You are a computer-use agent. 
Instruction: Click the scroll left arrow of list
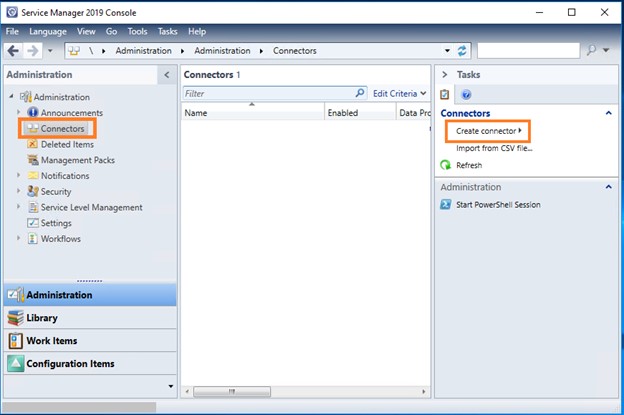click(x=187, y=392)
